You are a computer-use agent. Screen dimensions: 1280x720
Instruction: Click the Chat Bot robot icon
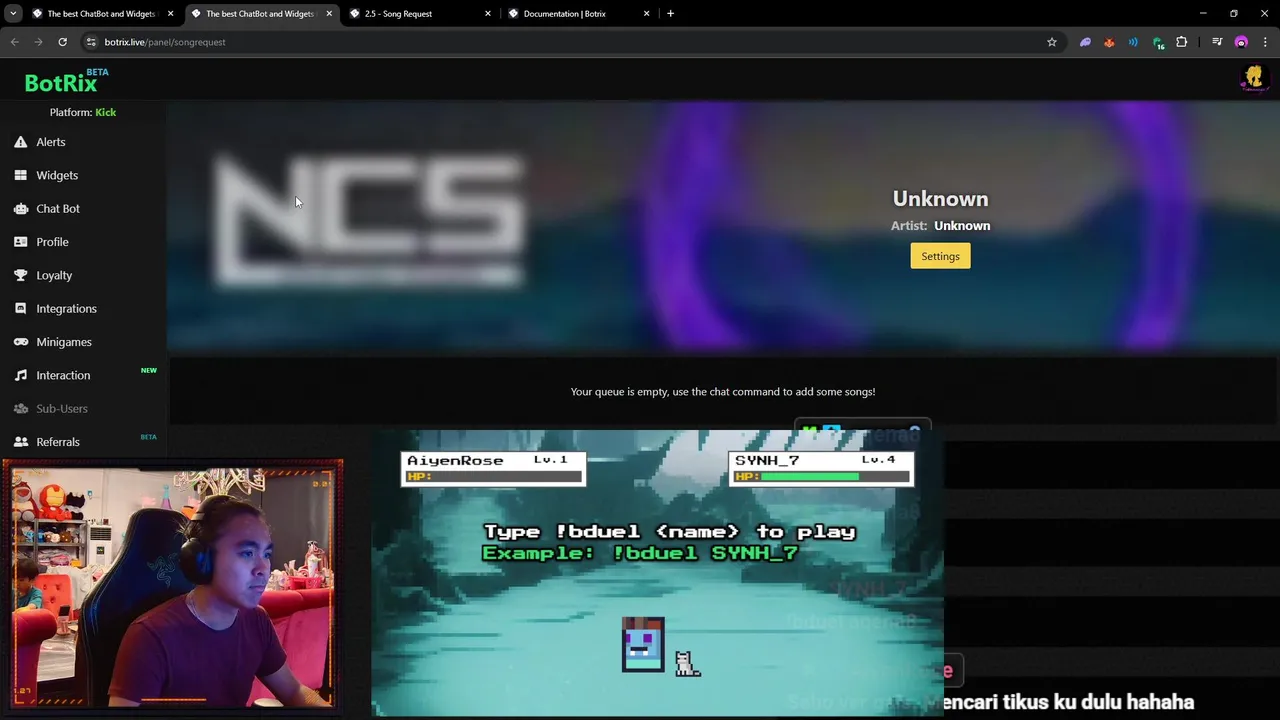tap(20, 209)
